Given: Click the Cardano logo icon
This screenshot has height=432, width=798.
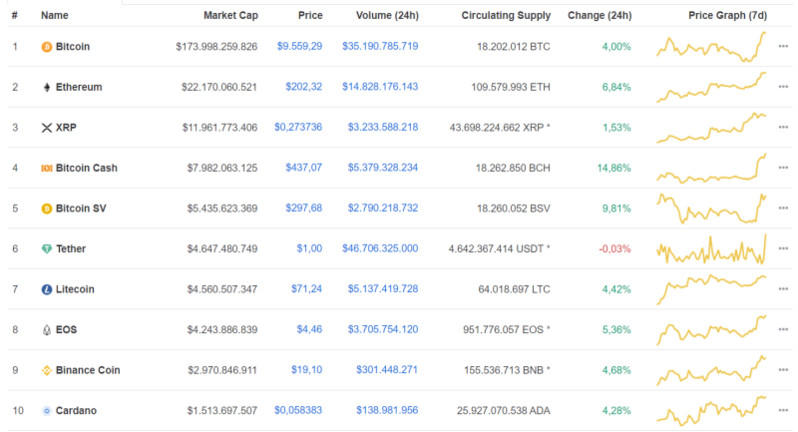Looking at the screenshot, I should [46, 410].
